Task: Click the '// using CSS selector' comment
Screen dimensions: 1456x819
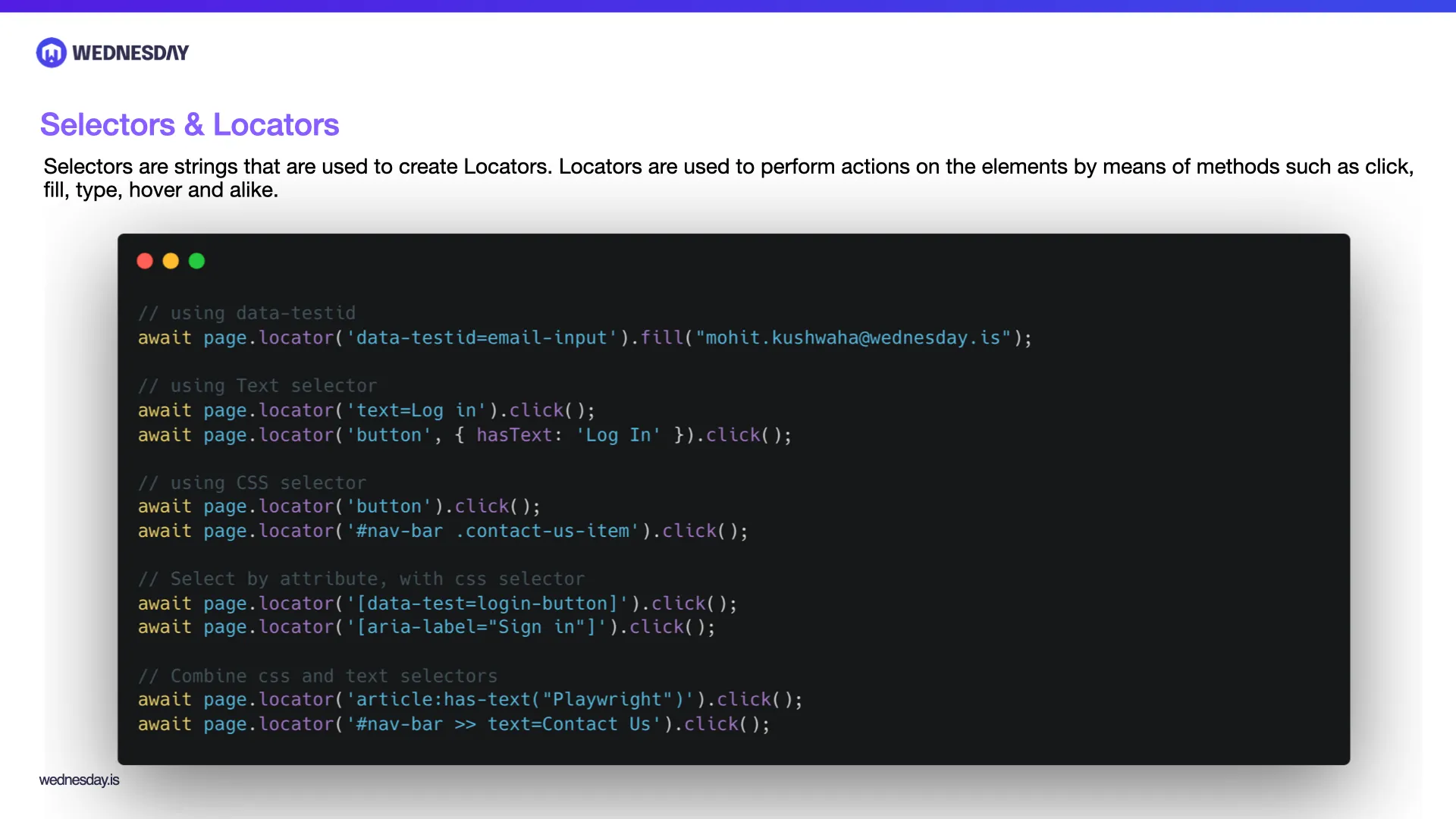Action: (252, 483)
